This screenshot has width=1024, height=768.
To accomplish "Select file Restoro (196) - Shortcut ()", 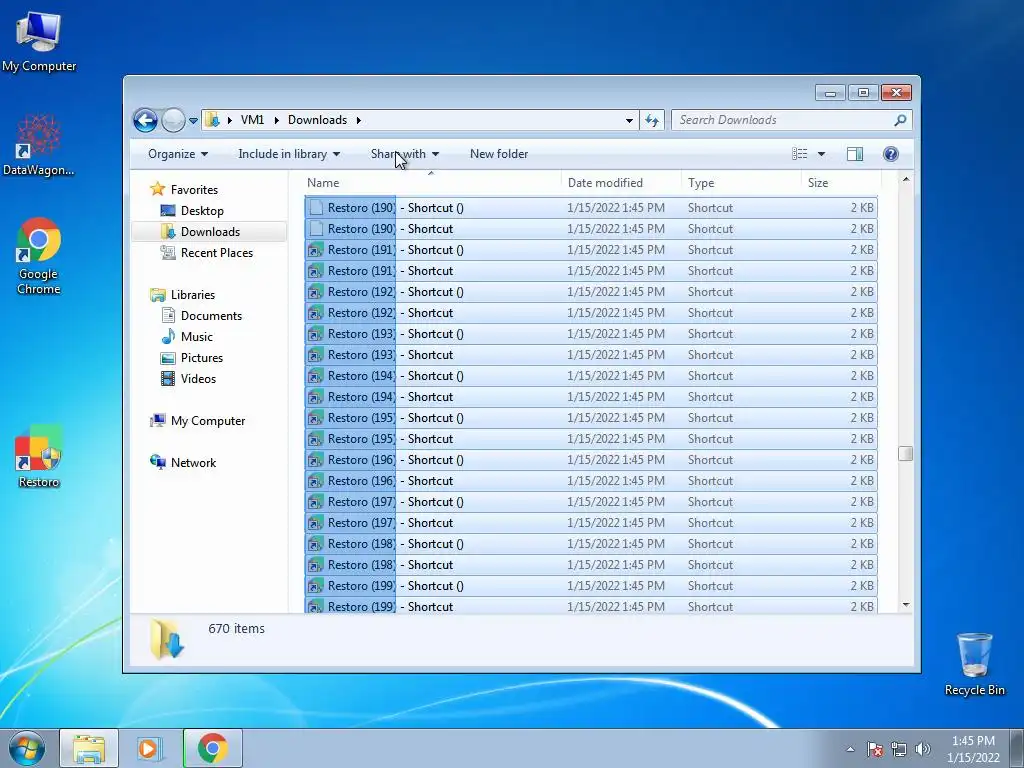I will 590,460.
